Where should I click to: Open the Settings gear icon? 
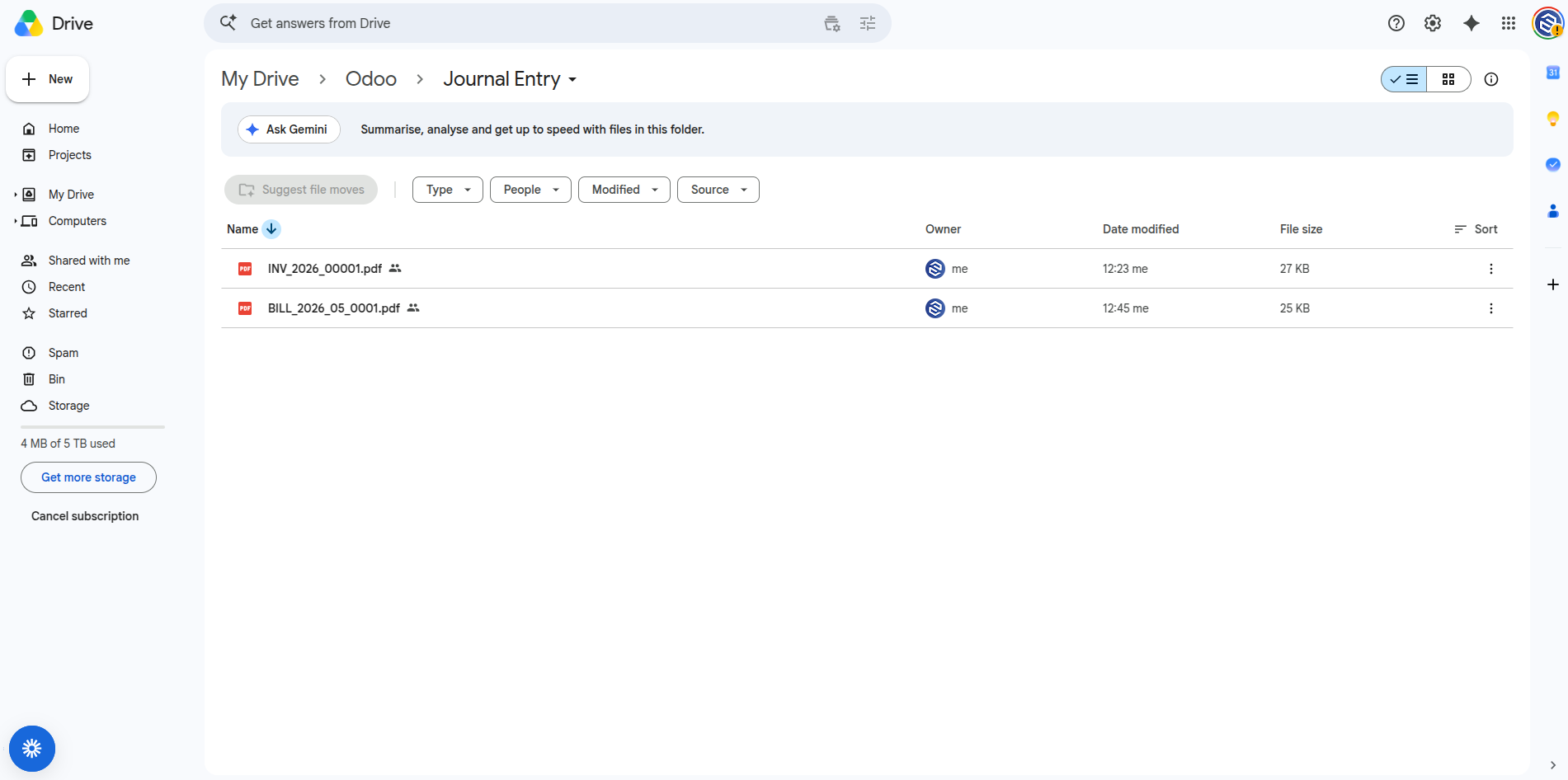(1433, 23)
